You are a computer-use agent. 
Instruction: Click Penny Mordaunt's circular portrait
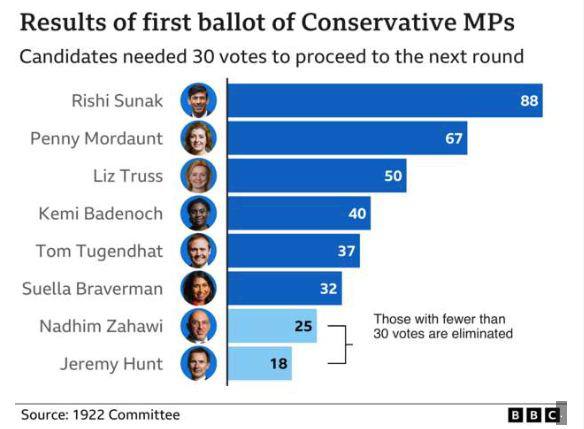click(x=199, y=138)
